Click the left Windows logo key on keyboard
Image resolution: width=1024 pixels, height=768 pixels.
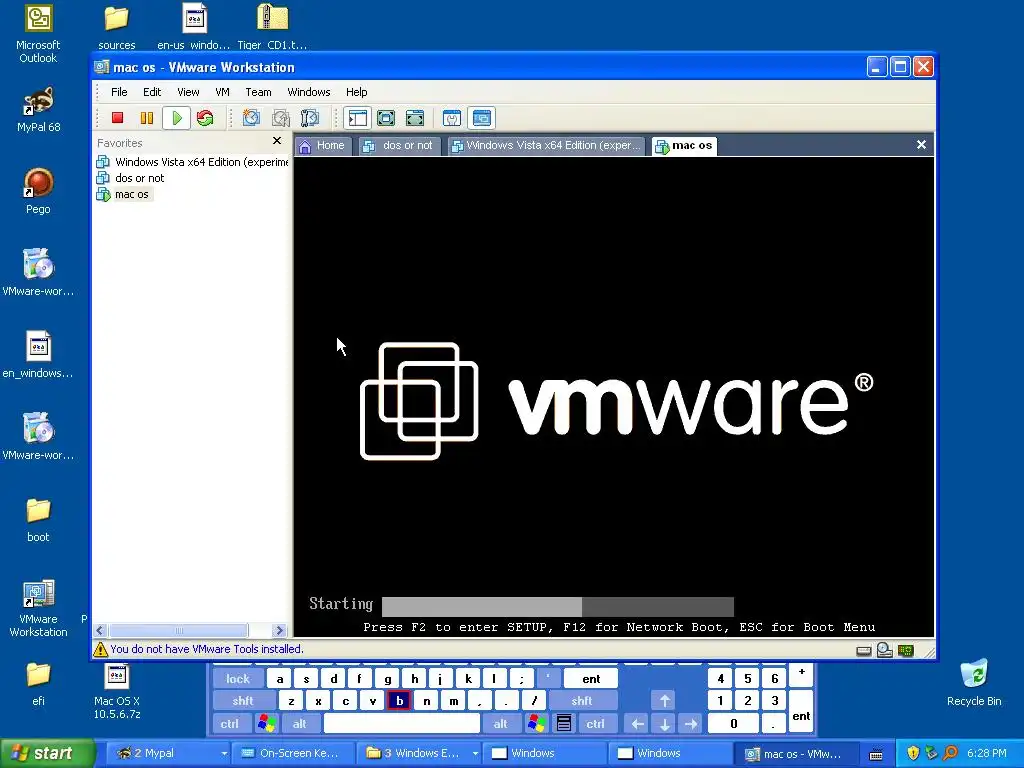click(266, 724)
